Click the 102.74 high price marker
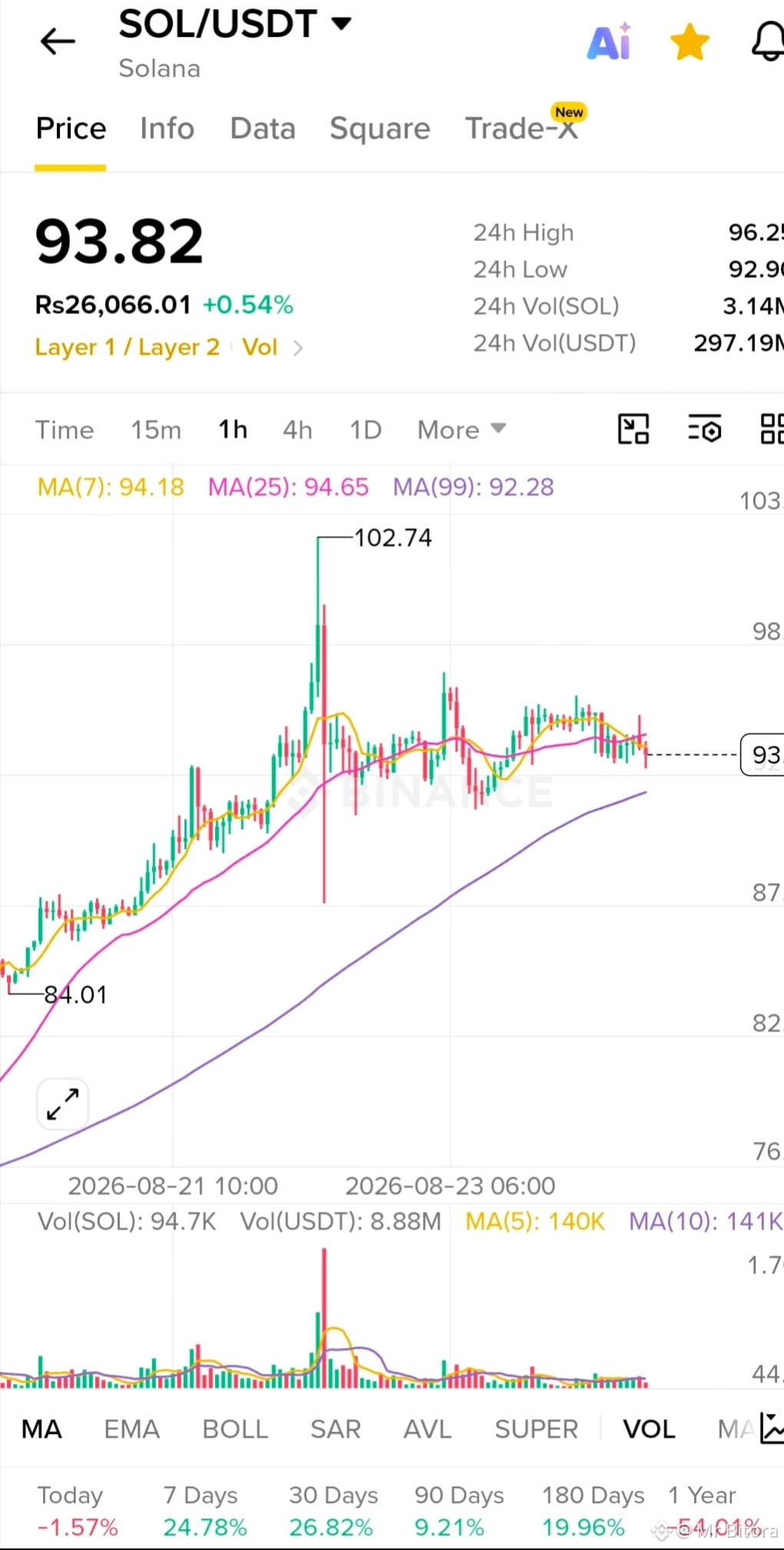 coord(393,537)
